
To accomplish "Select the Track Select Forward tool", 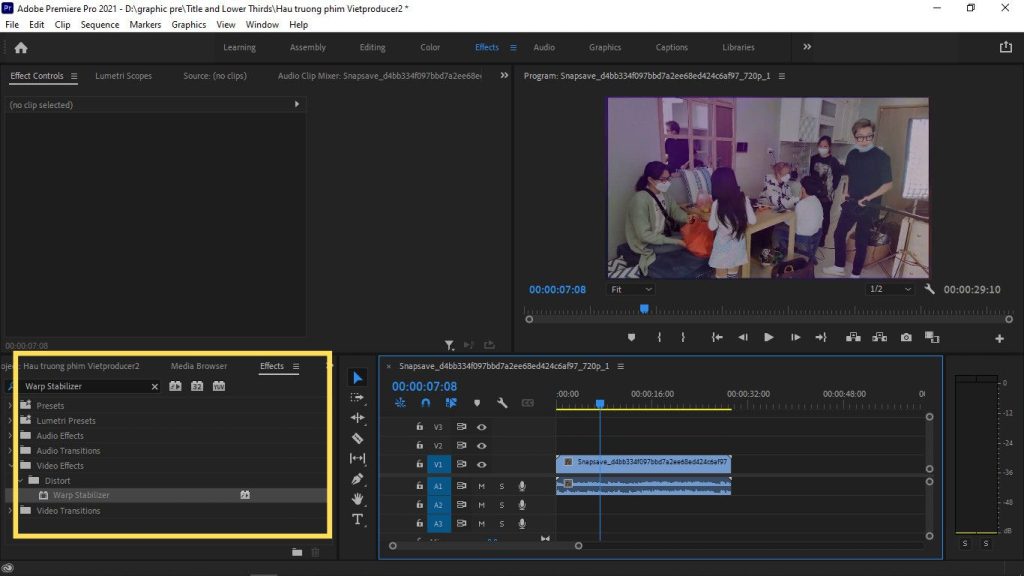I will [358, 398].
